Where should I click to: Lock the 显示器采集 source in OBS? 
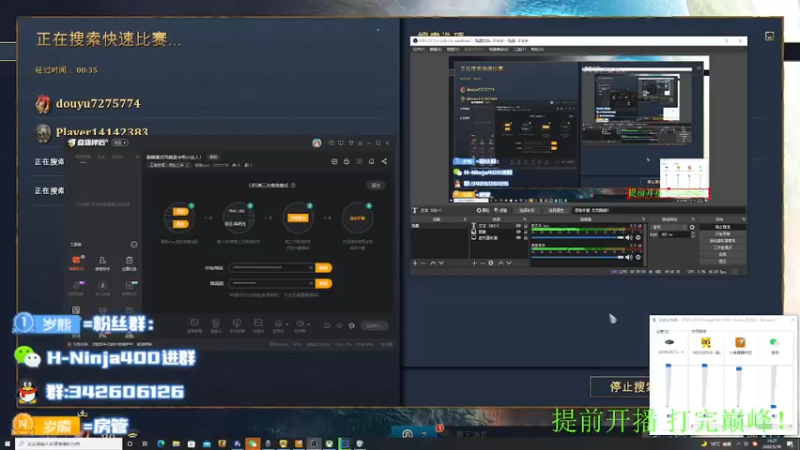(526, 238)
